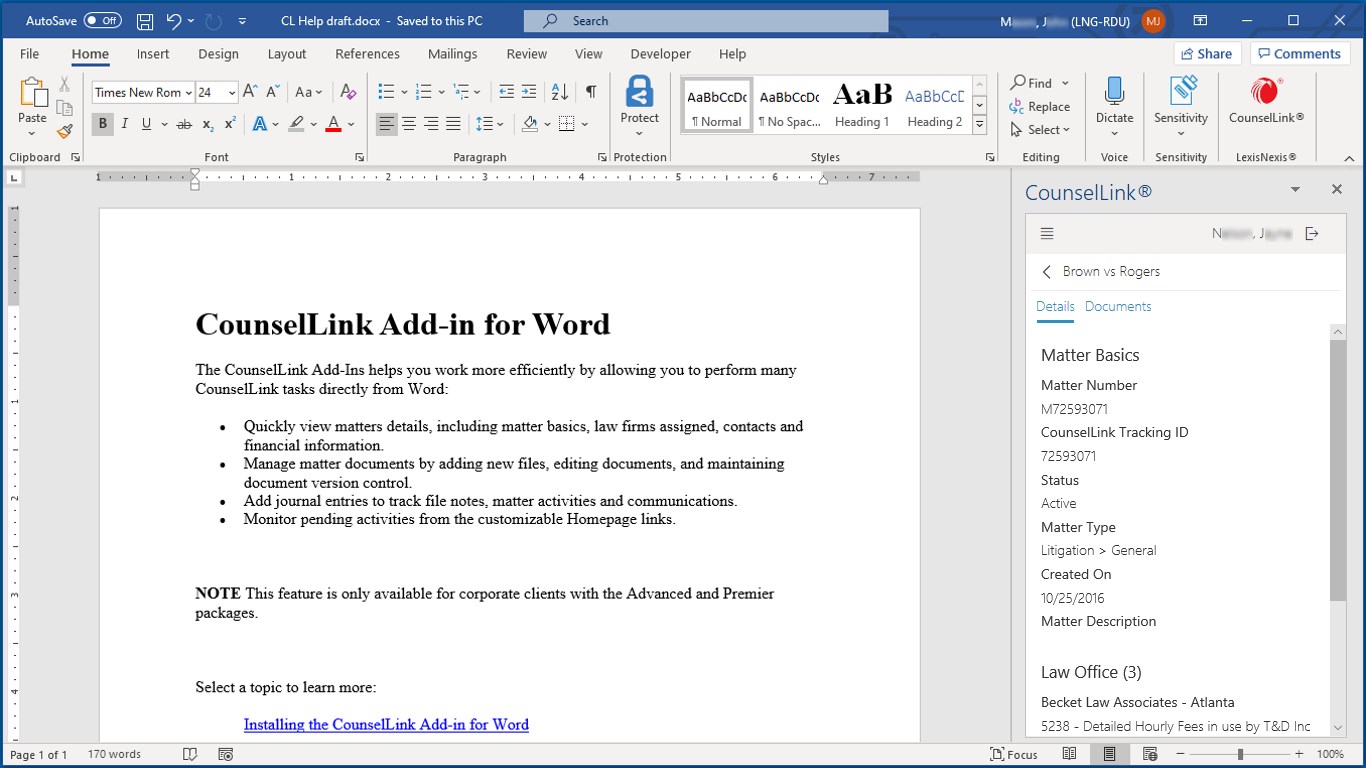Open the Comments button
The height and width of the screenshot is (768, 1366).
1299,54
